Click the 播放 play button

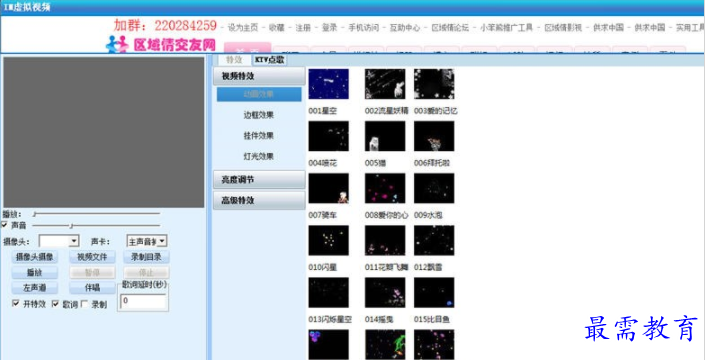[x=35, y=272]
